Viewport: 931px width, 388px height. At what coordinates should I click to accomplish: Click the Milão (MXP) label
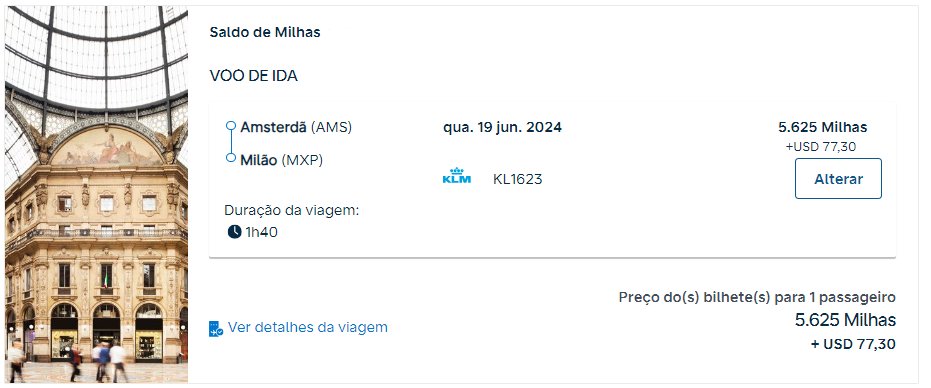(x=281, y=160)
